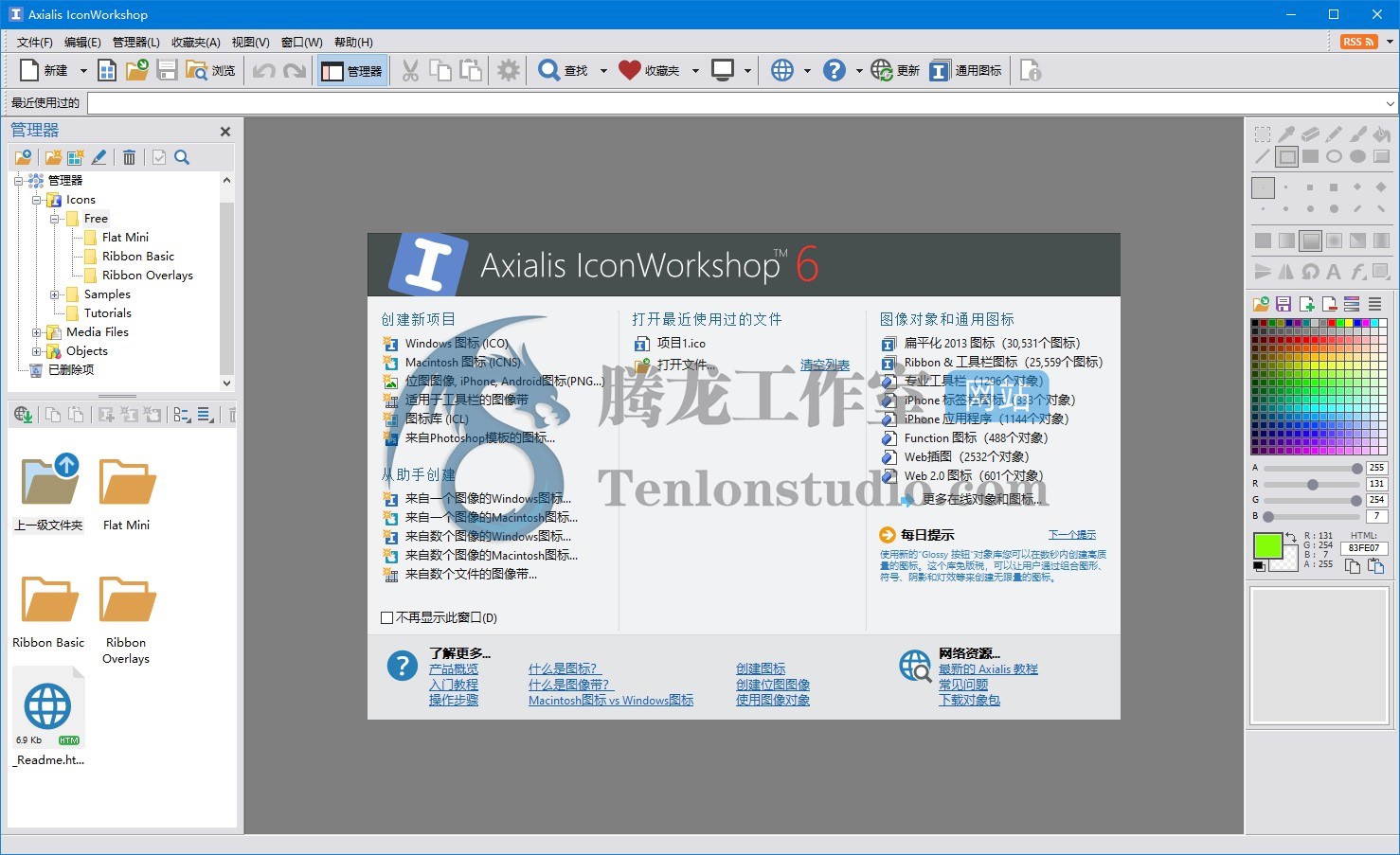Click the librarian rename pencil icon
Screen dimensions: 1400x855
(99, 157)
